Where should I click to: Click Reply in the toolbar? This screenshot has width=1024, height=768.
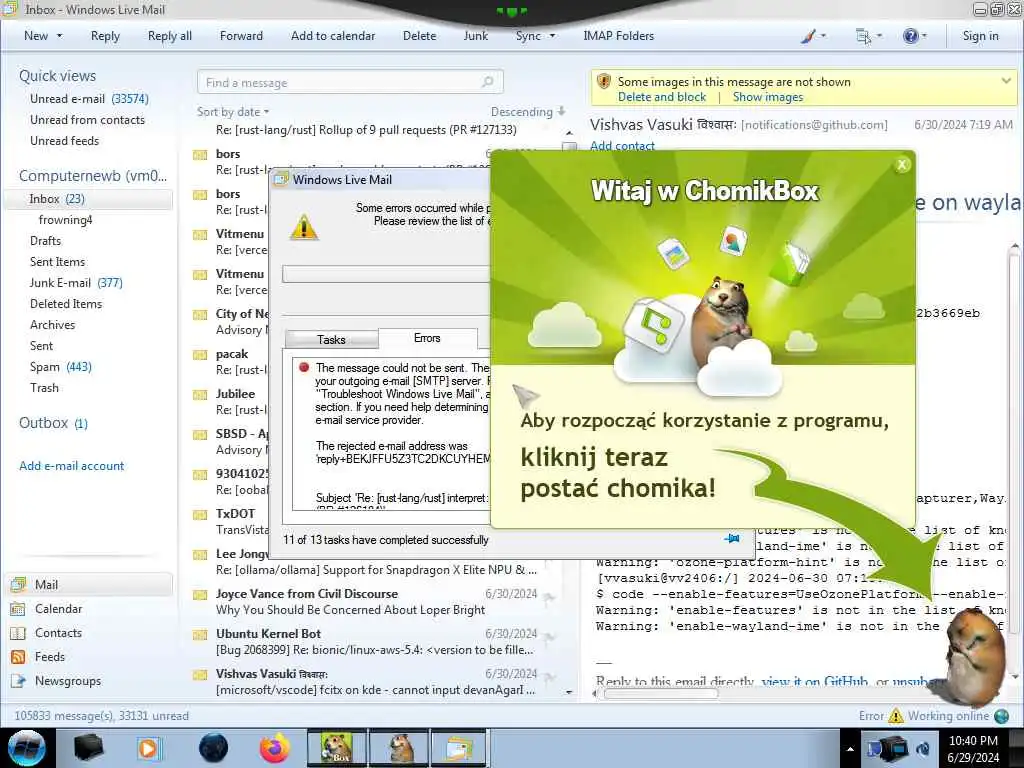(x=105, y=36)
